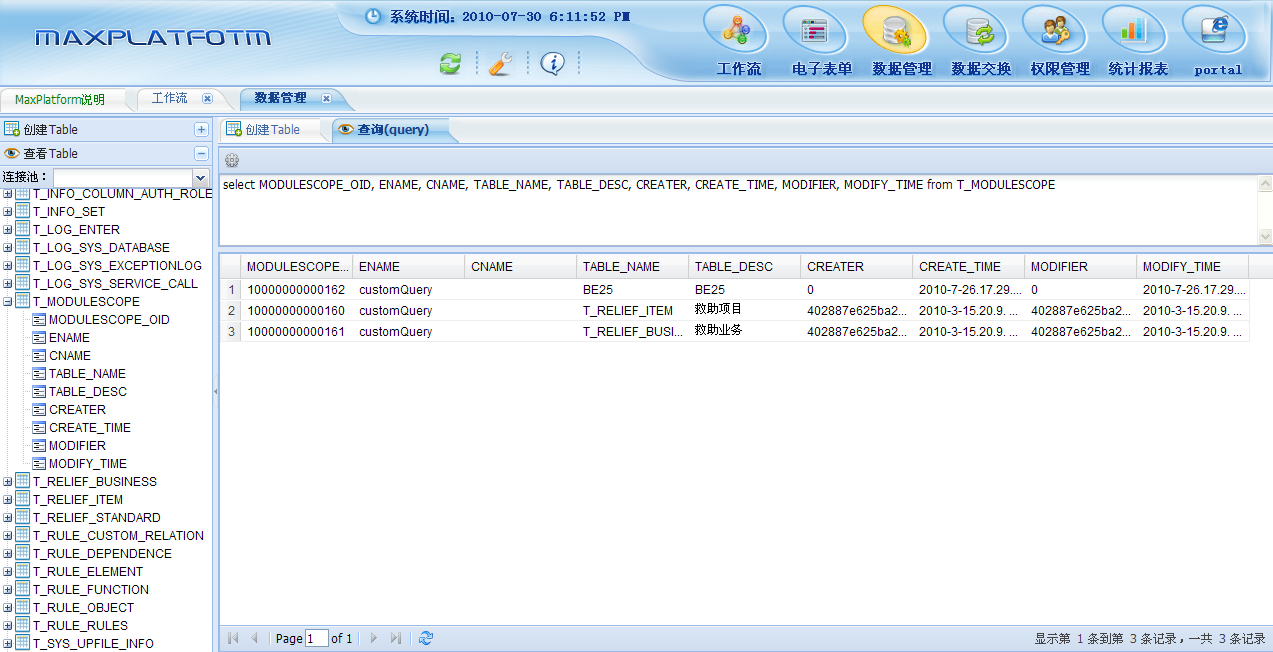Click the 创建Table panel header in sidebar
The width and height of the screenshot is (1273, 652).
pos(106,130)
